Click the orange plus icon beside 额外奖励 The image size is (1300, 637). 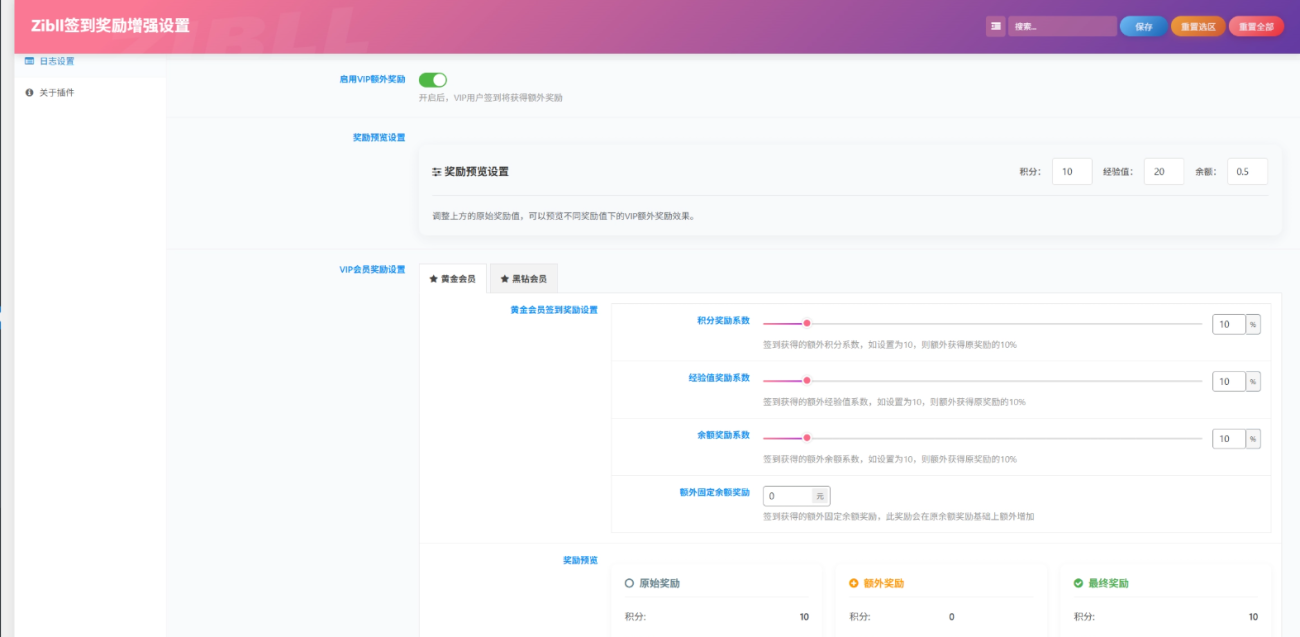click(853, 583)
